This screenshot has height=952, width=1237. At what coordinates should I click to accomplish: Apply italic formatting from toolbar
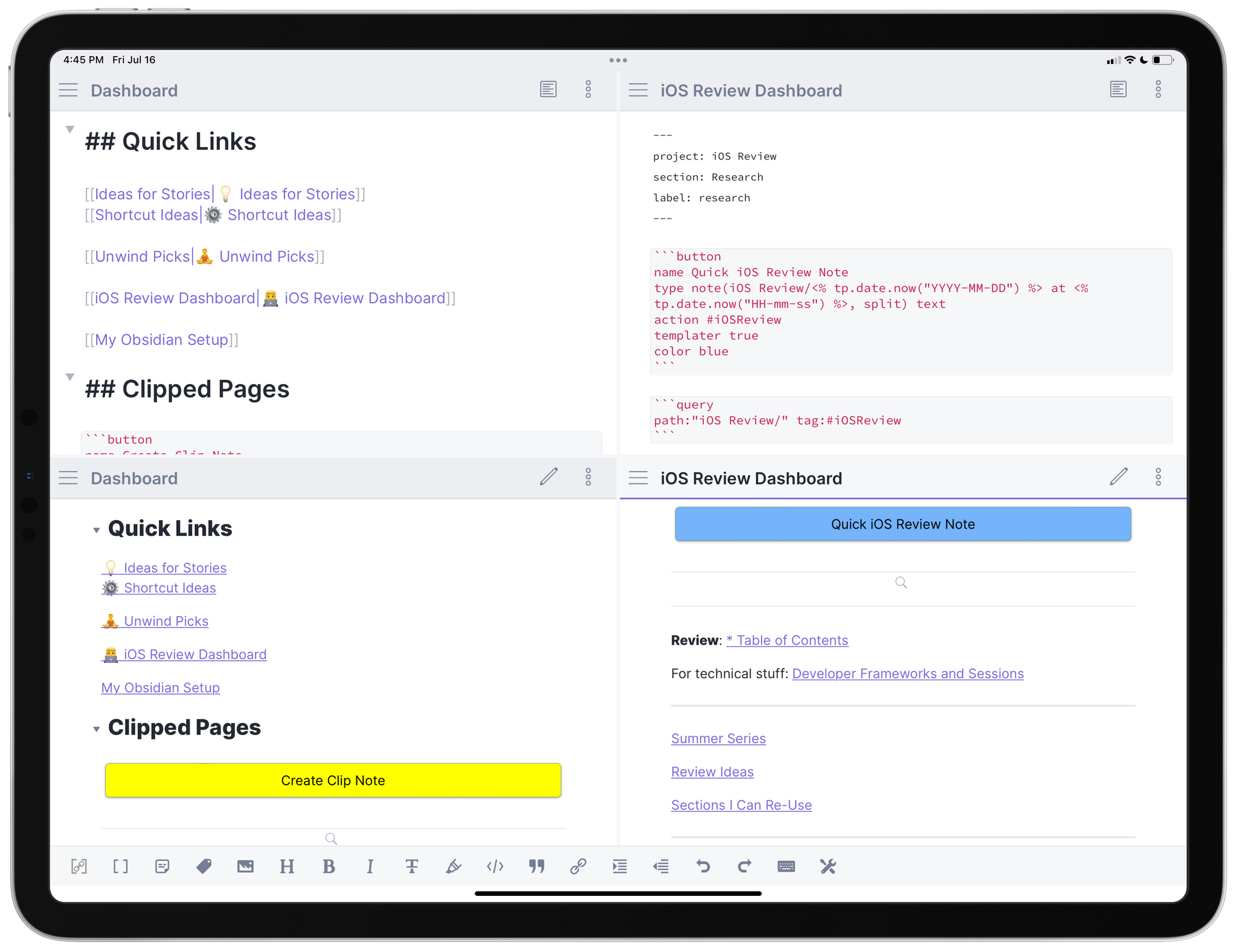tap(370, 867)
